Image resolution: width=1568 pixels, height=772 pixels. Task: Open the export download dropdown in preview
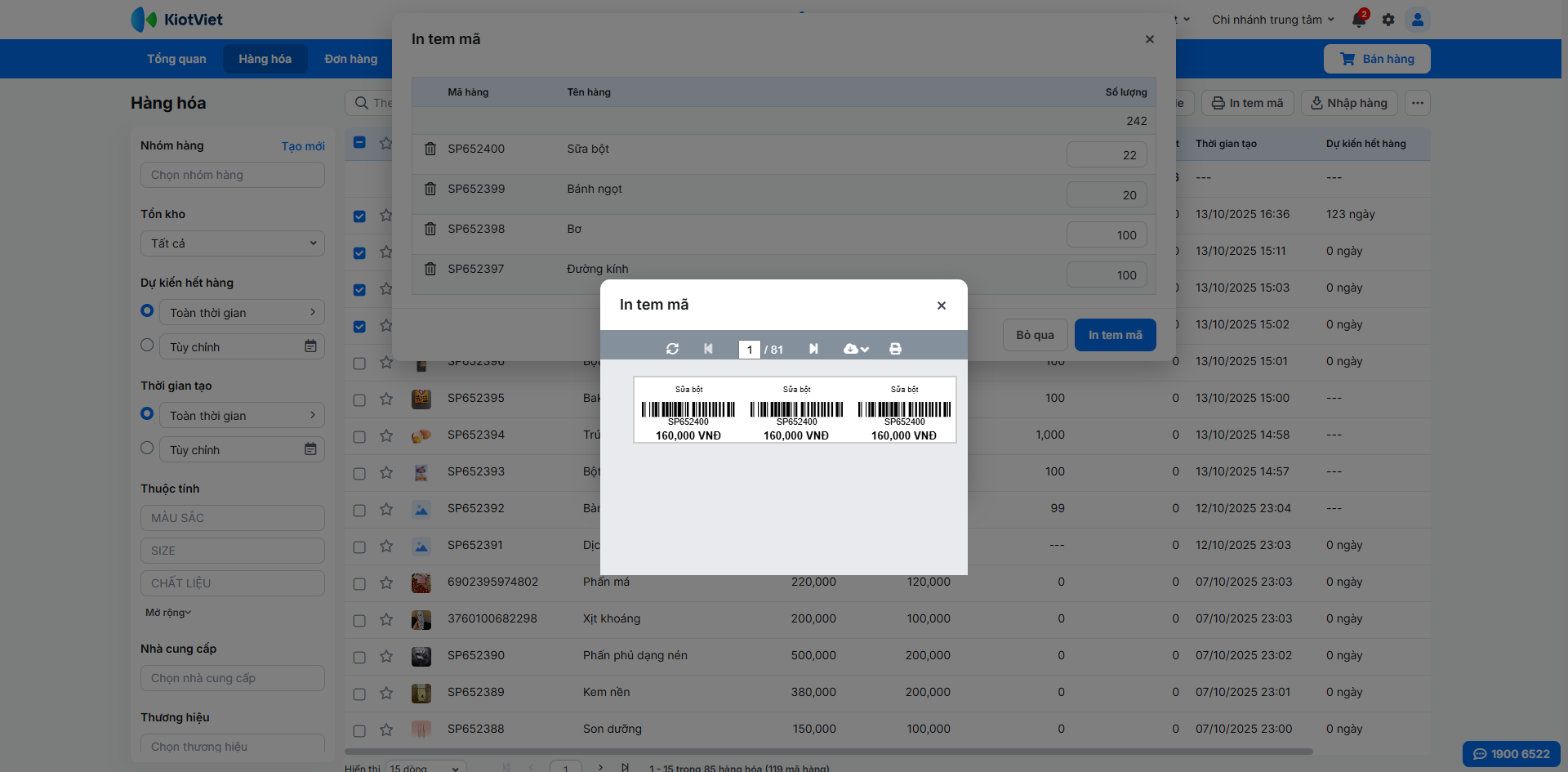pos(856,349)
